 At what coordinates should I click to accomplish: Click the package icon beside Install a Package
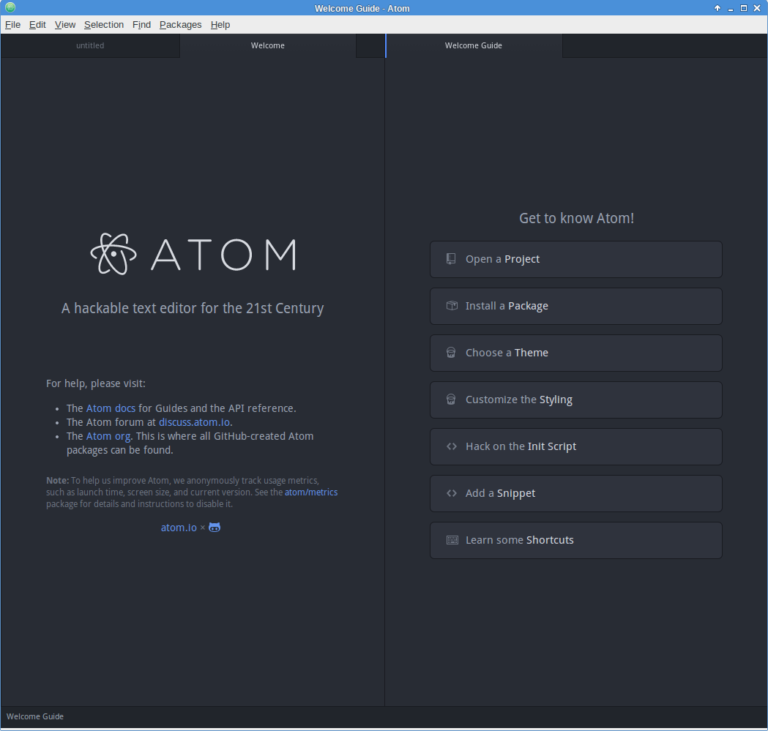452,306
